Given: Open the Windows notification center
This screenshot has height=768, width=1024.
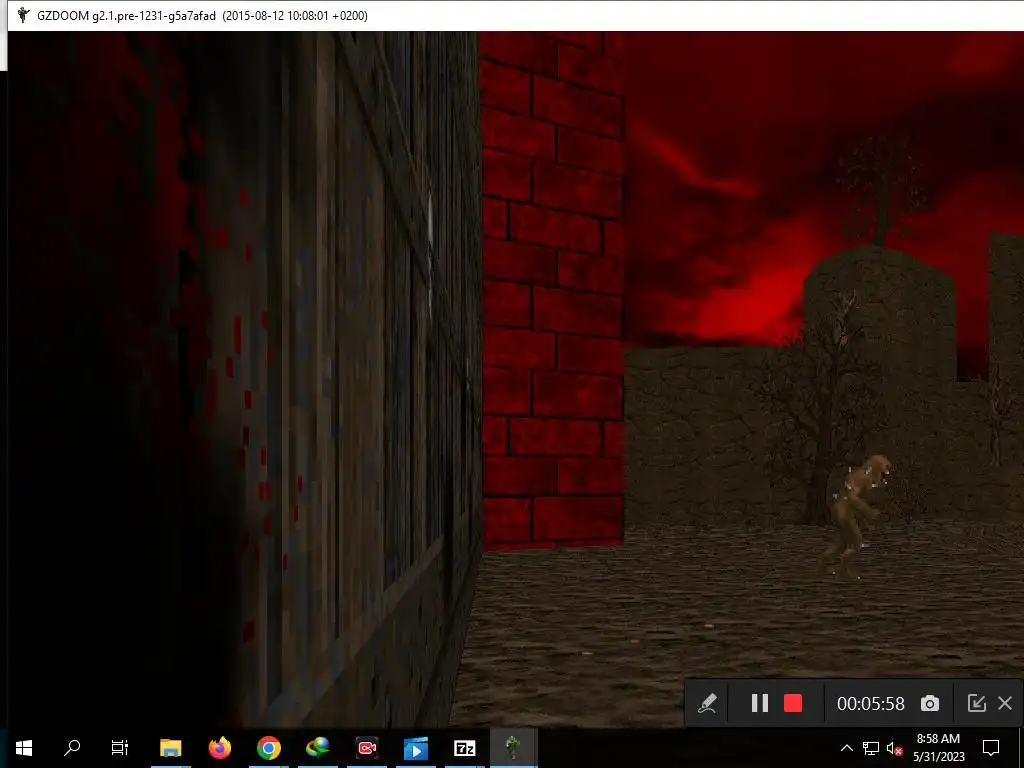Looking at the screenshot, I should click(x=991, y=748).
